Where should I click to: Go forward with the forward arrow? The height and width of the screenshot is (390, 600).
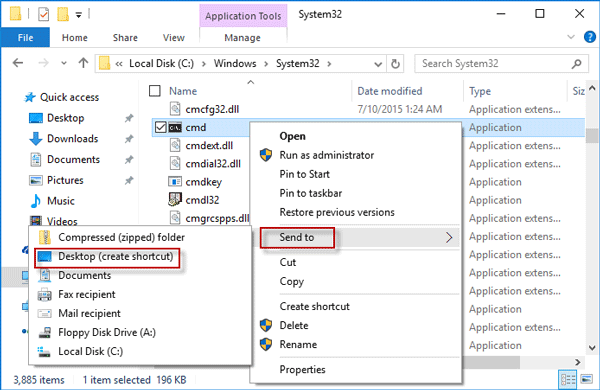tap(43, 63)
